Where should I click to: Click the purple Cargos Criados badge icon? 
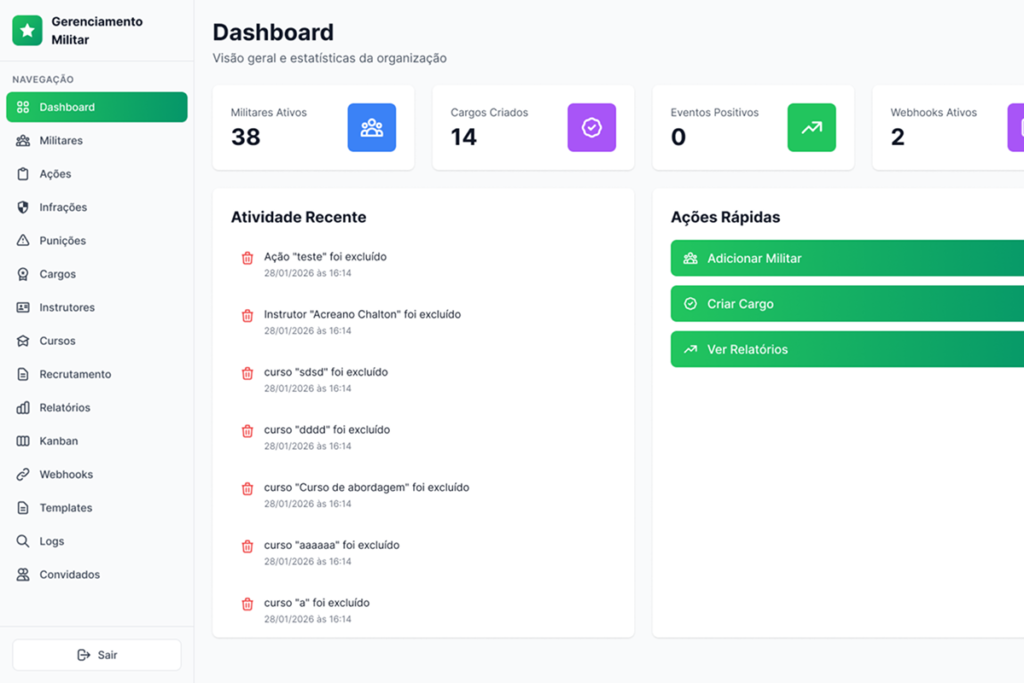point(591,128)
